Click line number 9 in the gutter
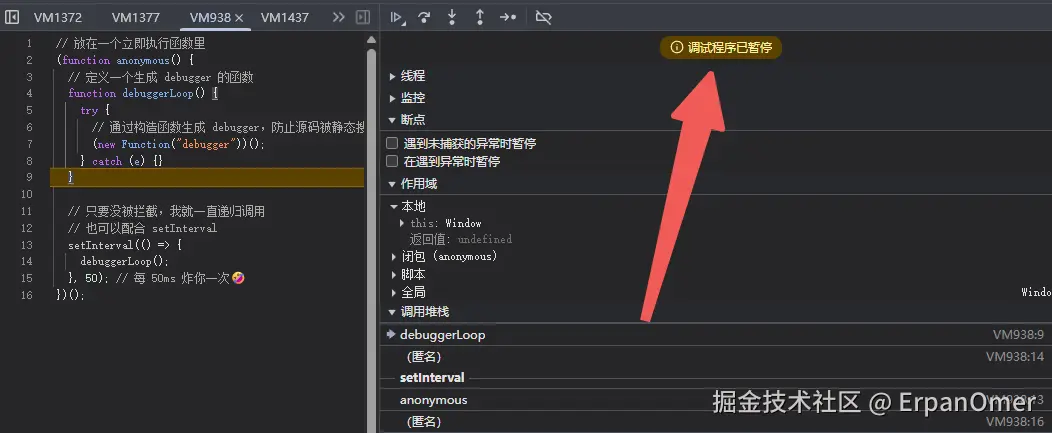The width and height of the screenshot is (1052, 433). tap(29, 177)
